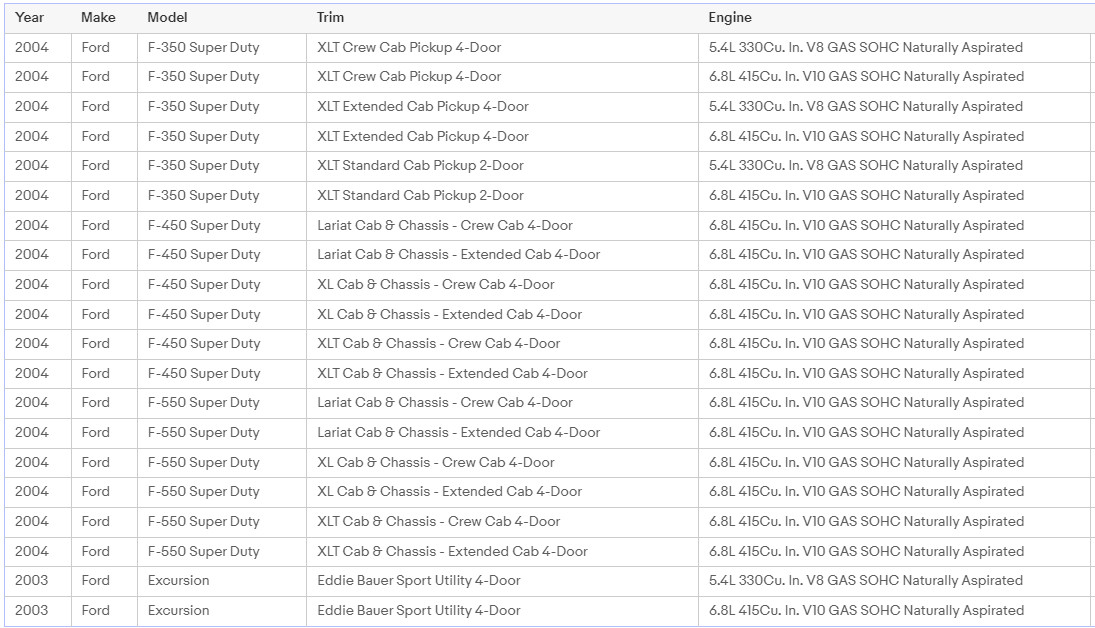Click F-450 'XLT Cab & Chassis - Extended Cab 4-Door' trim
This screenshot has height=628, width=1095.
click(453, 374)
